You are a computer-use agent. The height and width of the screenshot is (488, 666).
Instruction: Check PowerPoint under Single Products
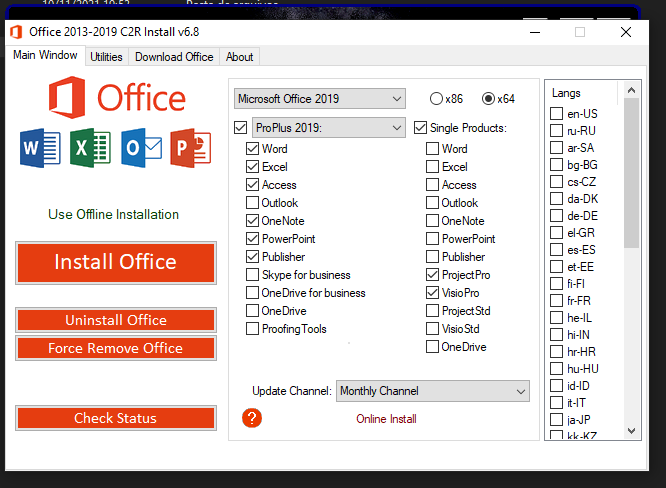pos(432,239)
